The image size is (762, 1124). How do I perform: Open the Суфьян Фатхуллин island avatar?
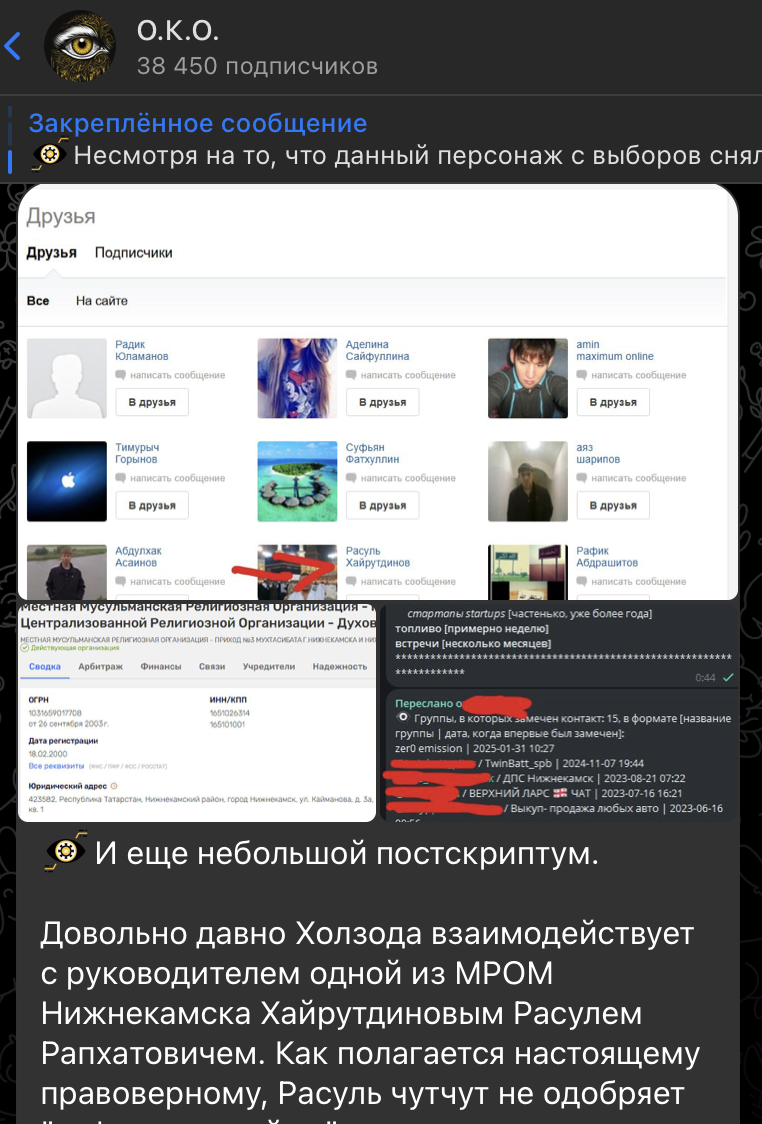[x=297, y=481]
